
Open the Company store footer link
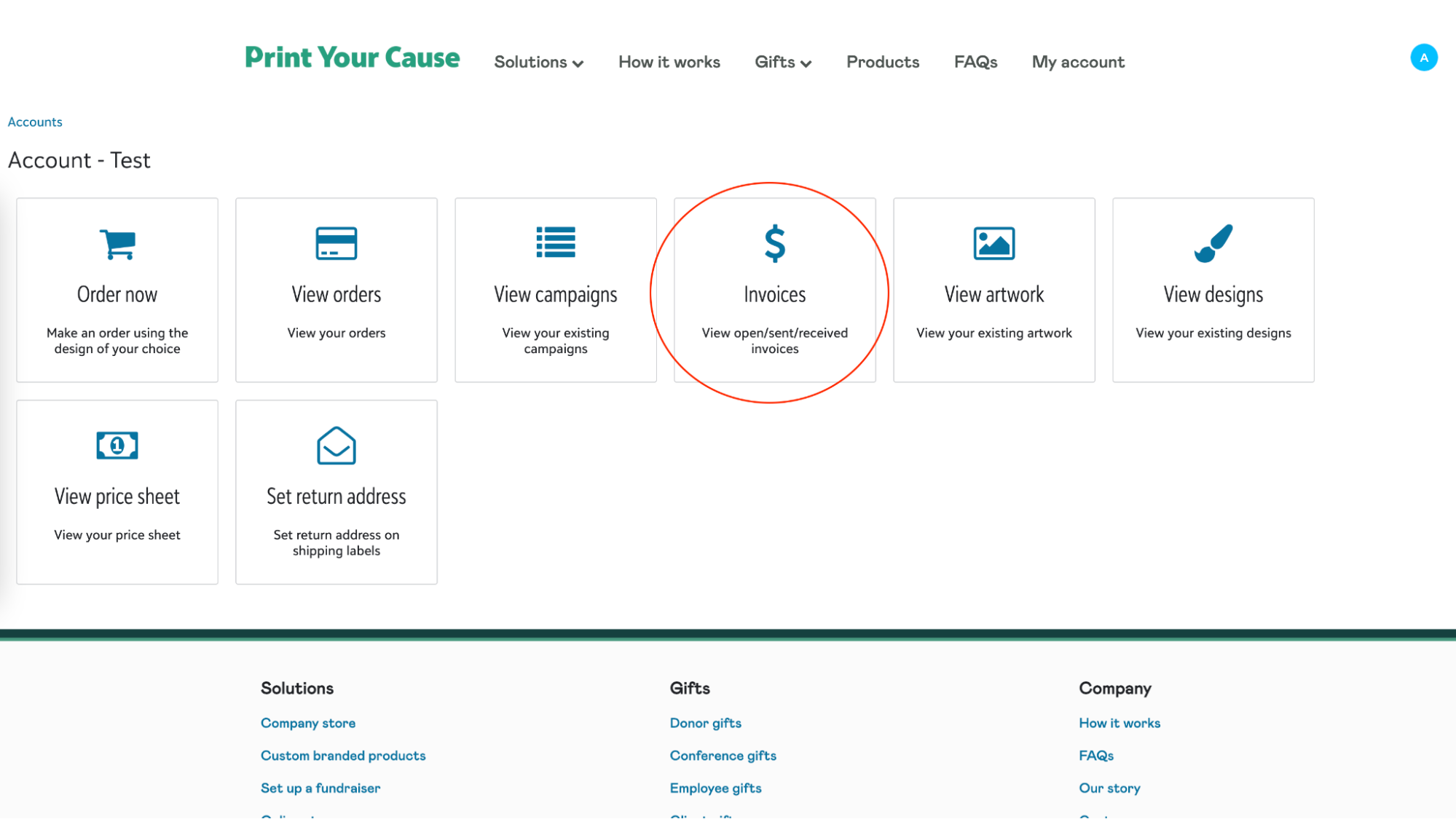click(x=308, y=723)
